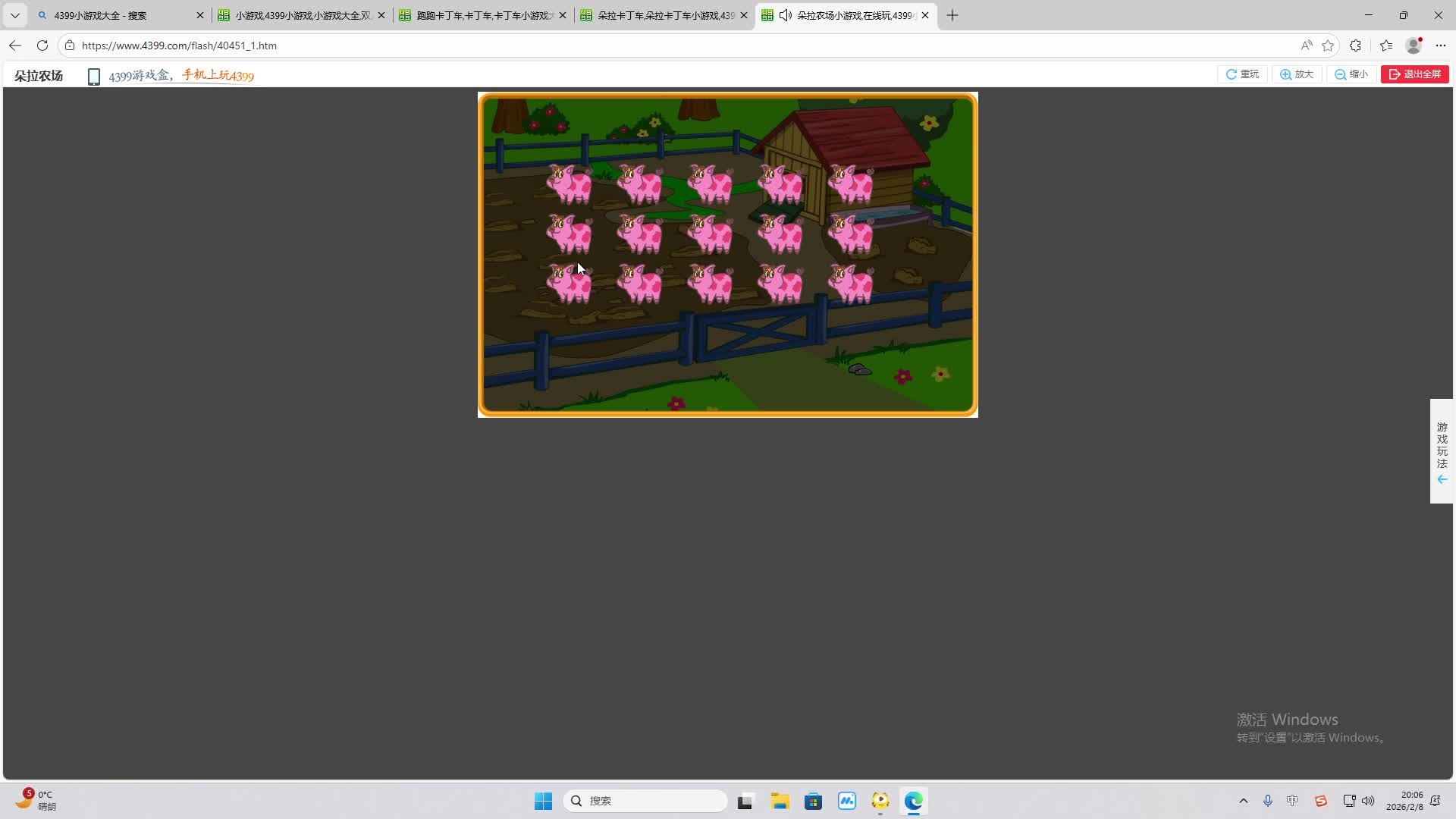
Task: Open Windows Start menu icon
Action: click(x=543, y=801)
